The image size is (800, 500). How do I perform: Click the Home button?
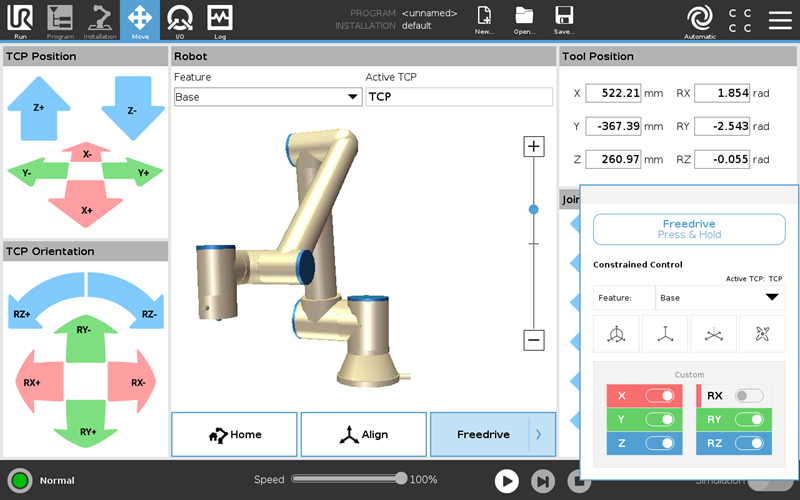tap(234, 434)
